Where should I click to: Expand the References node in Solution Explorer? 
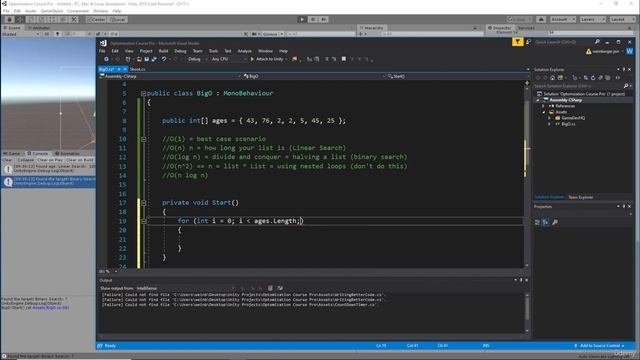[x=544, y=106]
